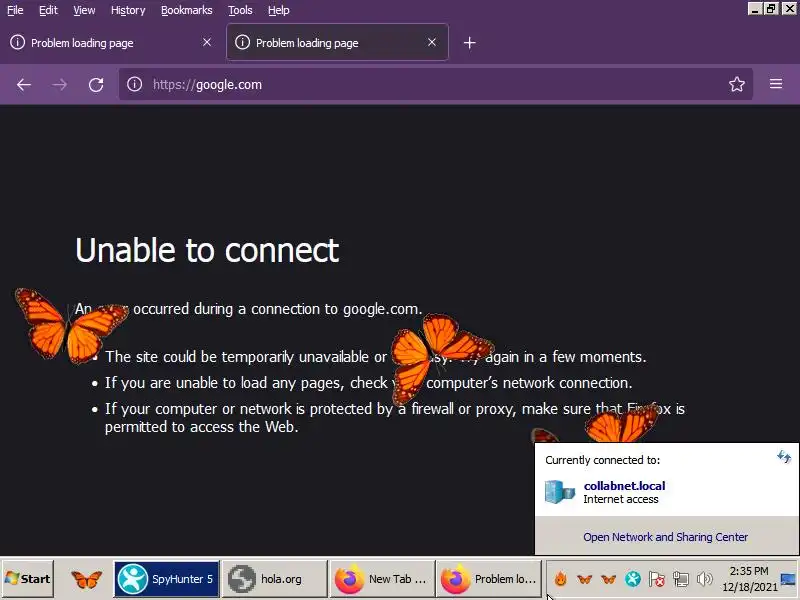This screenshot has height=600, width=800.
Task: Open the File menu
Action: click(15, 10)
